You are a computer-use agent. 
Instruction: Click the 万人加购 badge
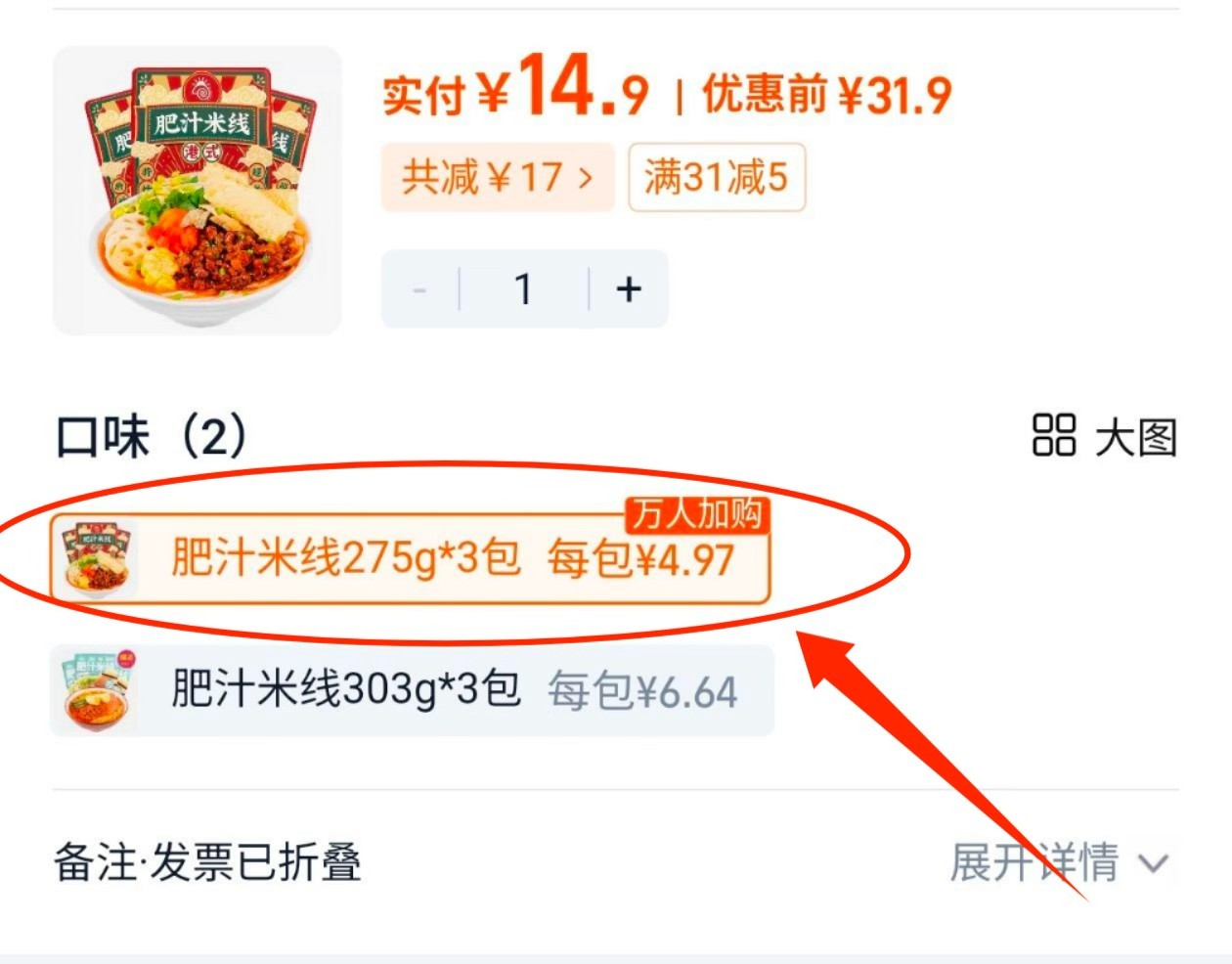(x=697, y=513)
